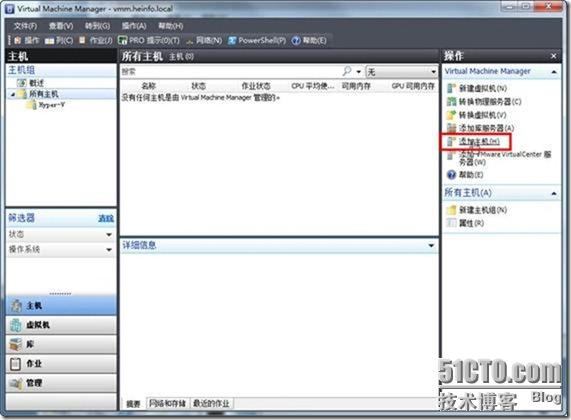Click 新建主机组(N) action
Screen dimensions: 571x420
477,210
